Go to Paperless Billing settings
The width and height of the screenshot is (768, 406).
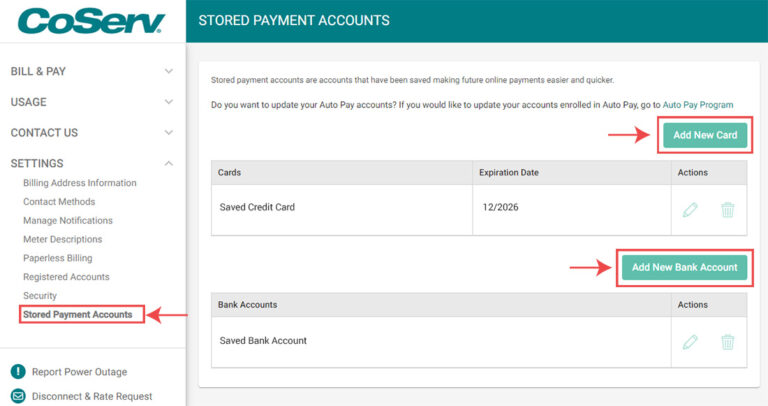pyautogui.click(x=58, y=258)
